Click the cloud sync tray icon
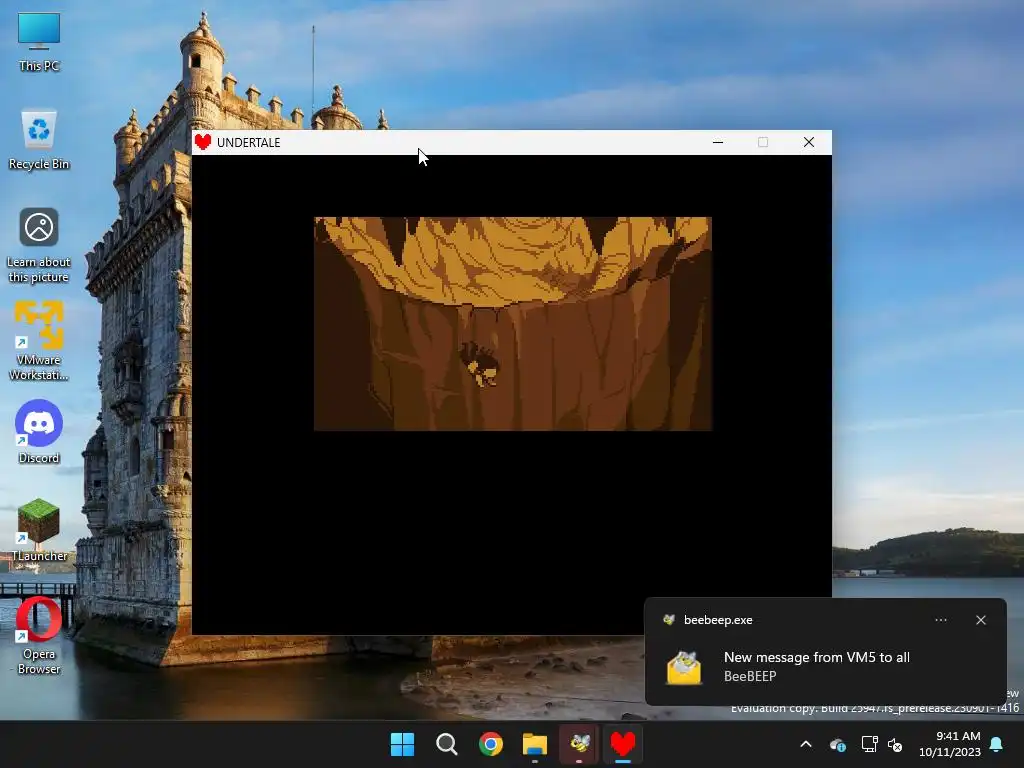This screenshot has width=1024, height=768. point(838,744)
